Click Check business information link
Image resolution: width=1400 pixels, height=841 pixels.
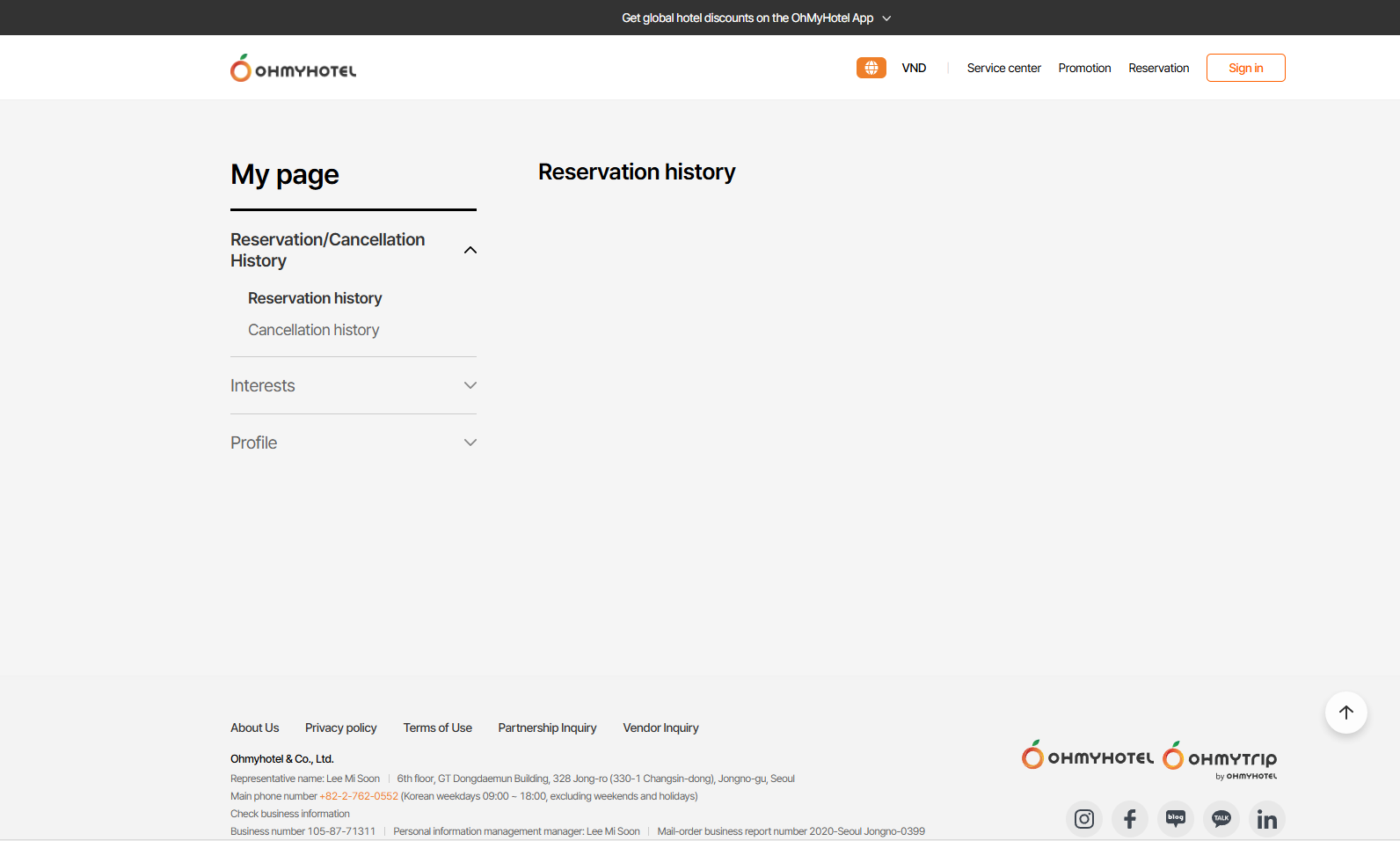289,814
